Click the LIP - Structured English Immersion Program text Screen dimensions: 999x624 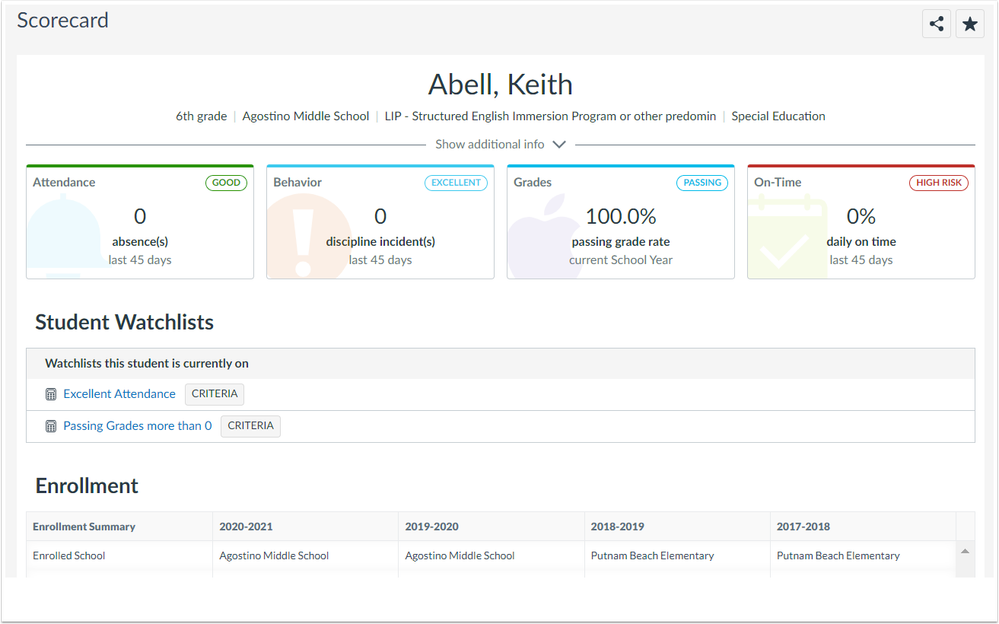(550, 116)
